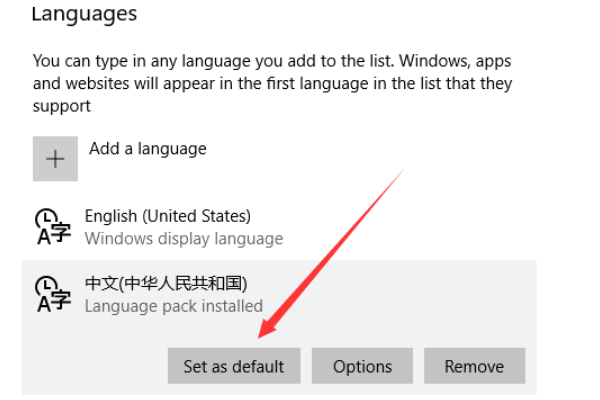Select the 中文(中华人民共和国) language name
The height and width of the screenshot is (400, 600).
(x=166, y=283)
